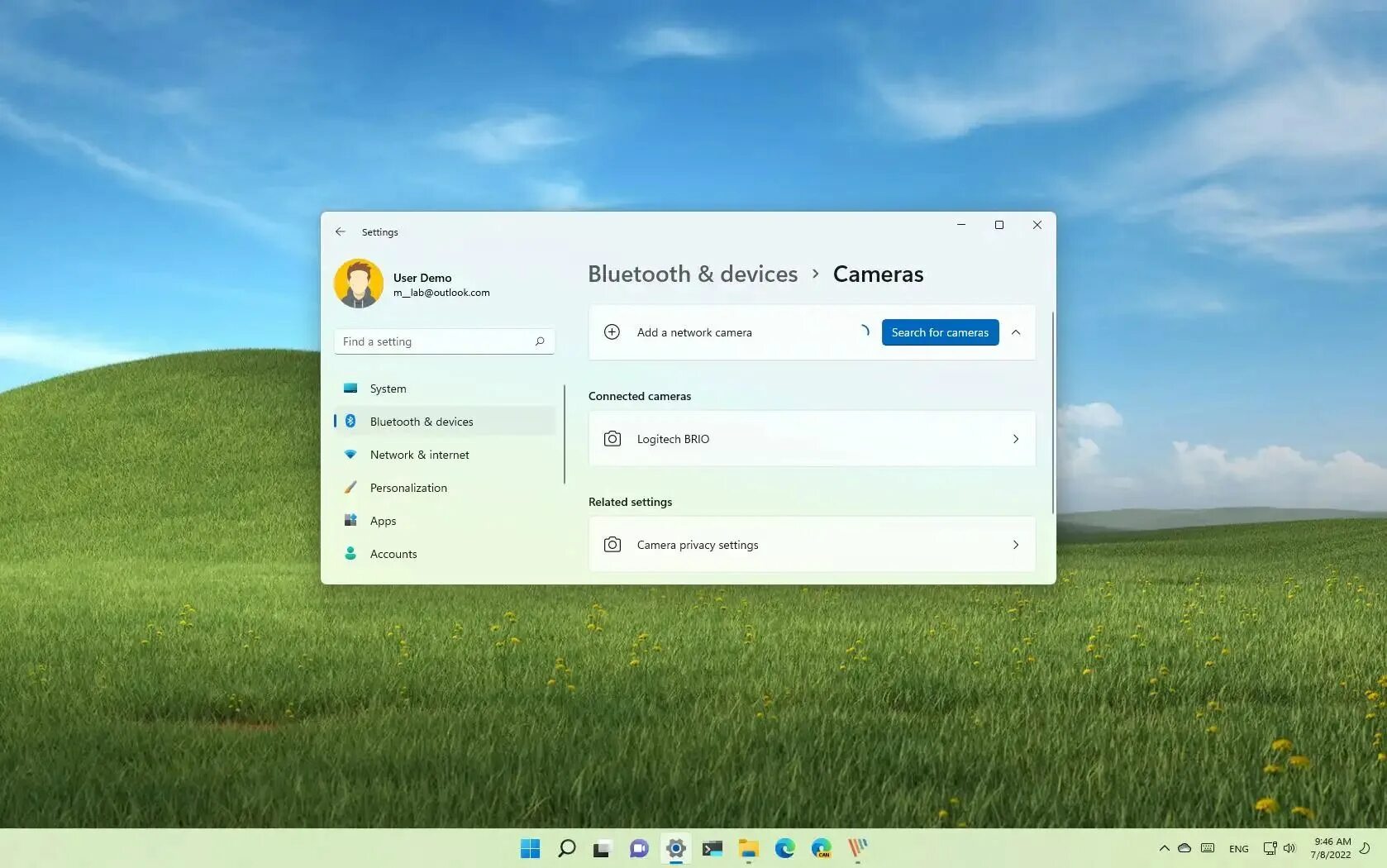This screenshot has width=1387, height=868.
Task: Maximize the Settings window
Action: coord(999,225)
